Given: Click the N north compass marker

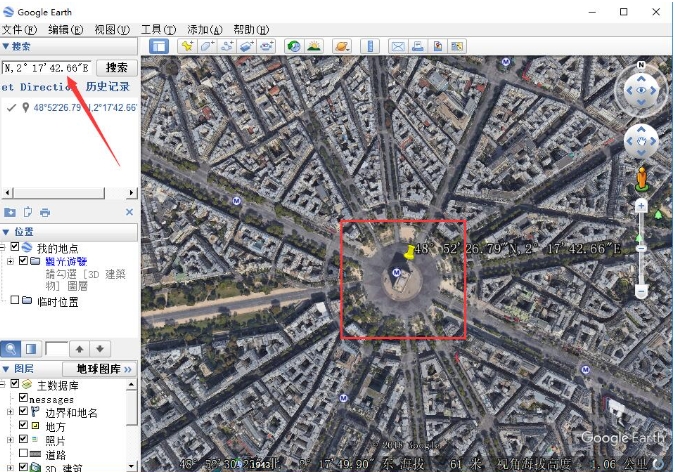Looking at the screenshot, I should pos(641,65).
